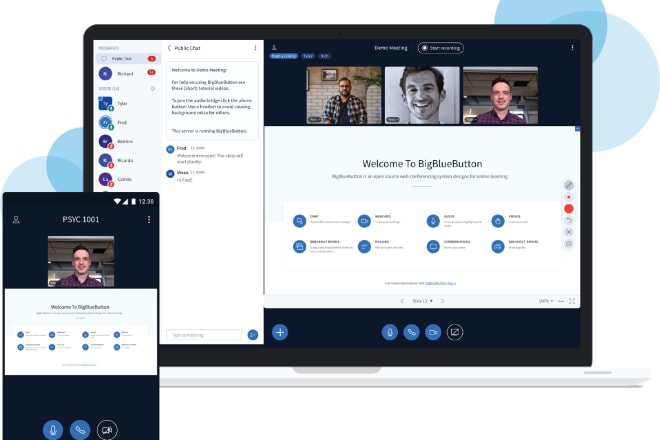Viewport: 660px width, 440px height.
Task: Open private chat with Richard
Action: [127, 74]
